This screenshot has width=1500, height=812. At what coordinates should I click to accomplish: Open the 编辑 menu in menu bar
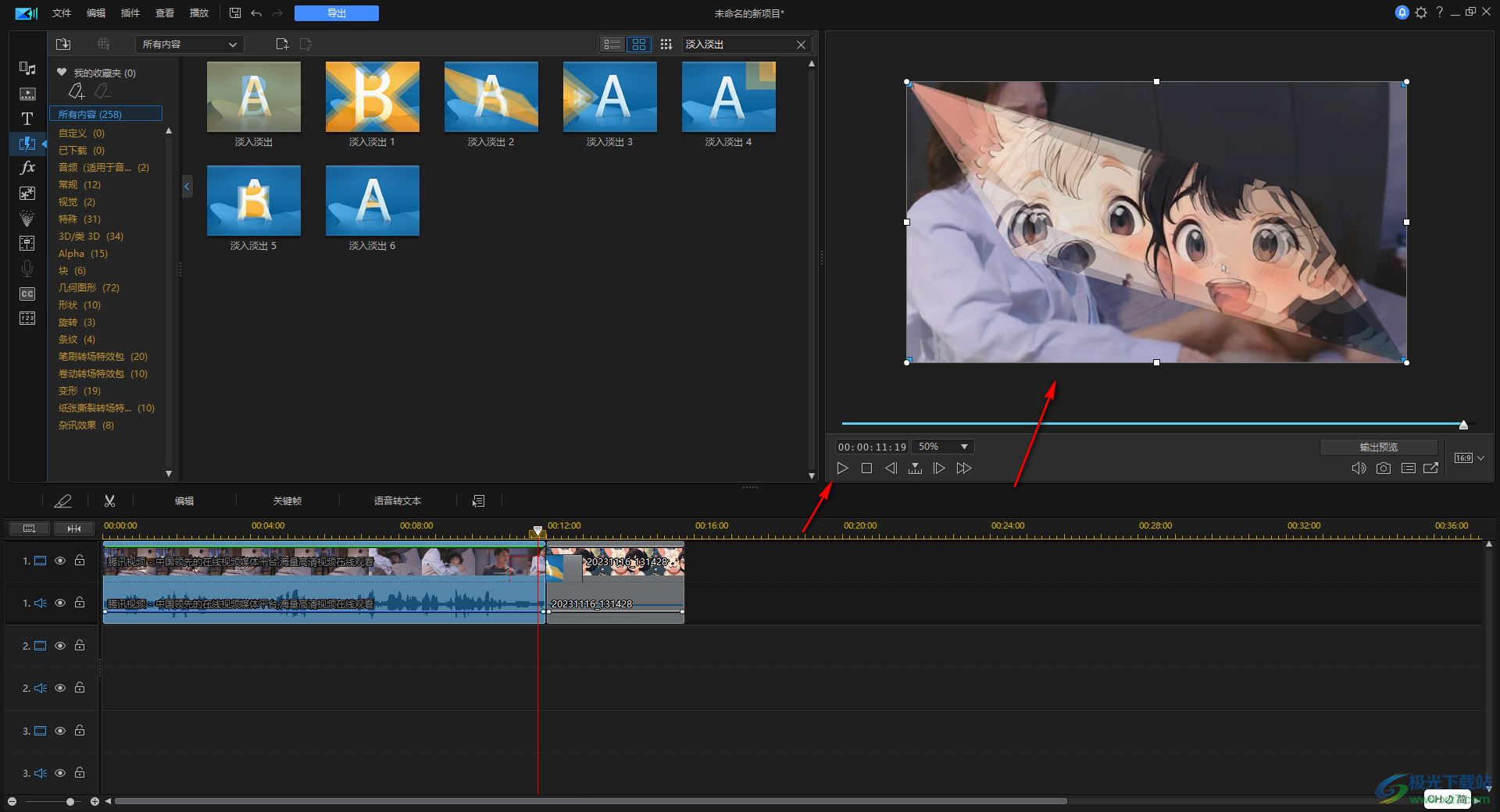[x=96, y=13]
